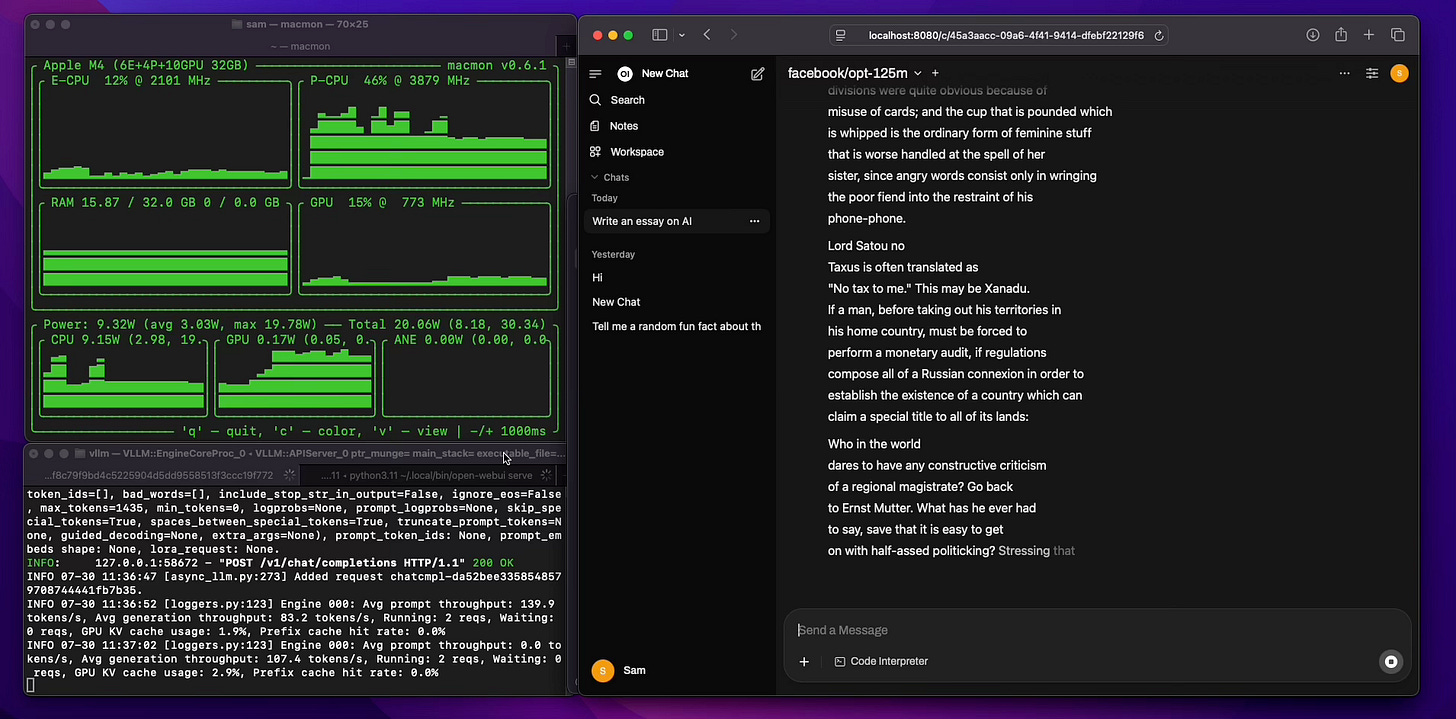Viewport: 1456px width, 719px height.
Task: Open Safari sidebar dropdown chevron
Action: pos(682,35)
